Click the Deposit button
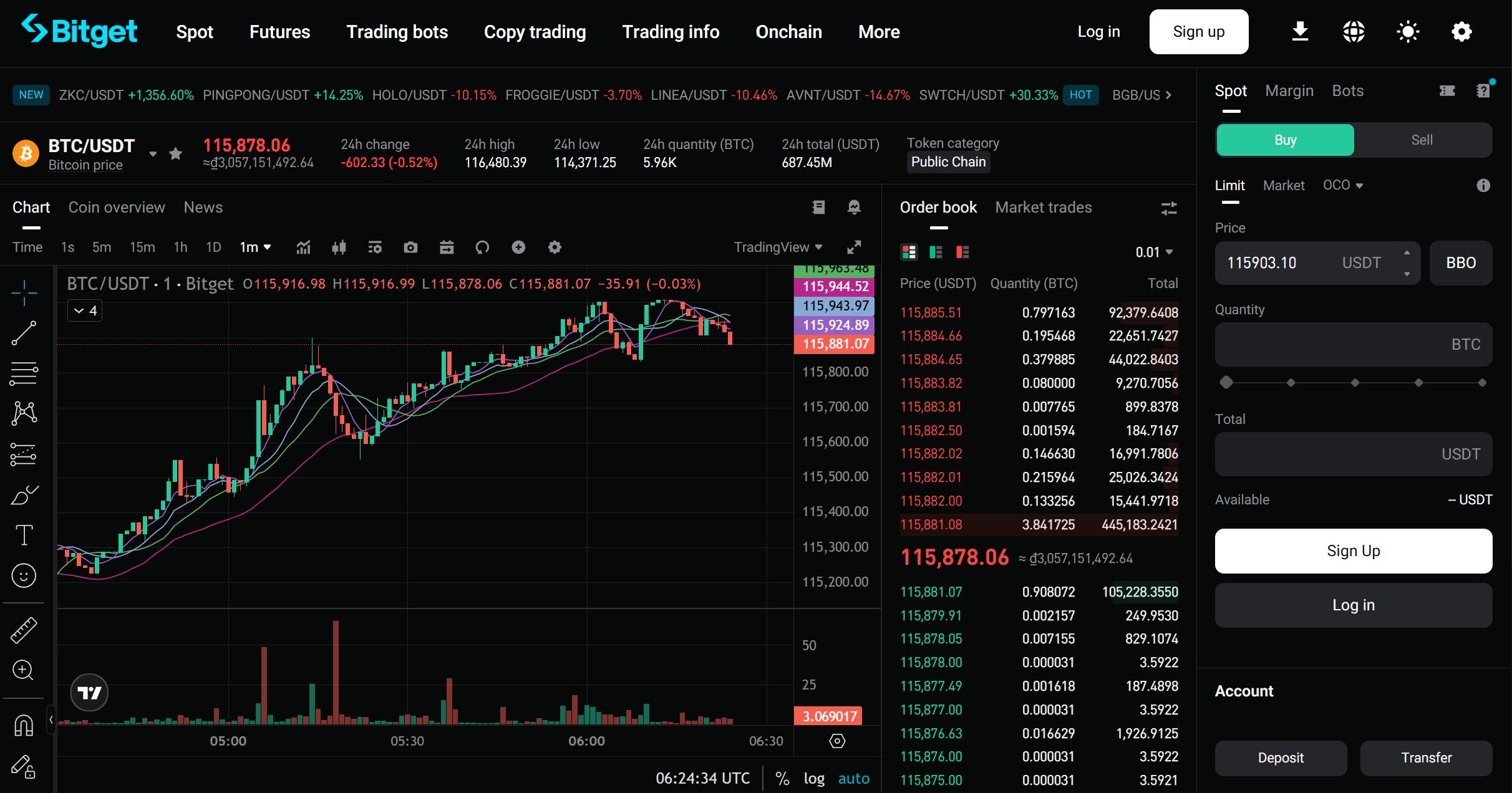 [1281, 757]
